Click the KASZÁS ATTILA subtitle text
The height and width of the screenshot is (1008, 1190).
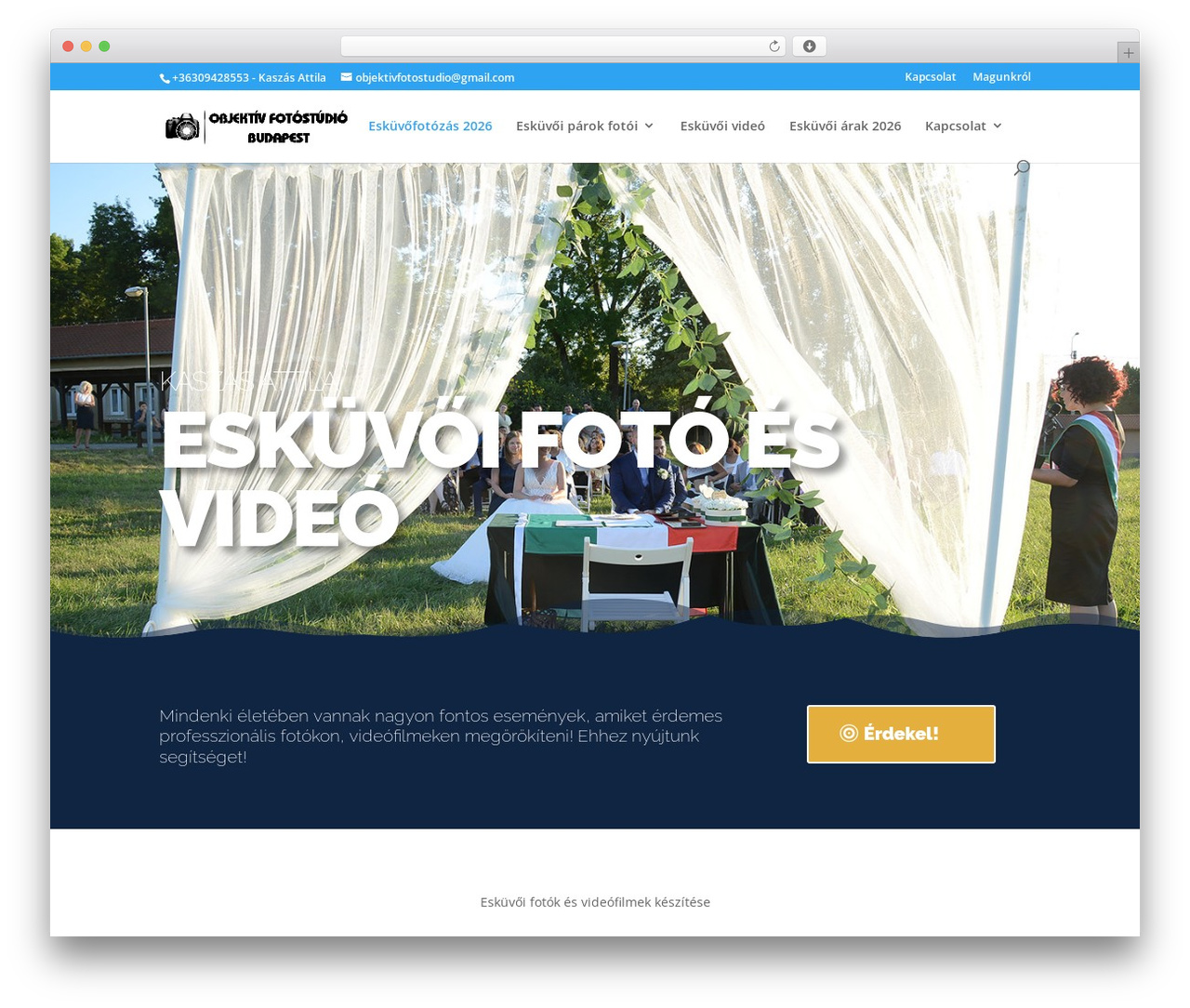pyautogui.click(x=249, y=380)
